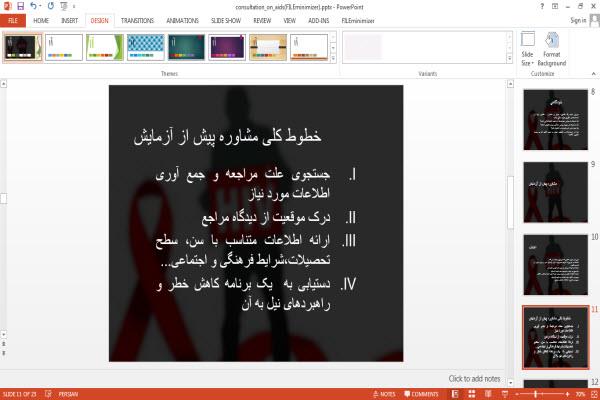The image size is (600, 400).
Task: Open the VIEW tab
Action: [289, 21]
